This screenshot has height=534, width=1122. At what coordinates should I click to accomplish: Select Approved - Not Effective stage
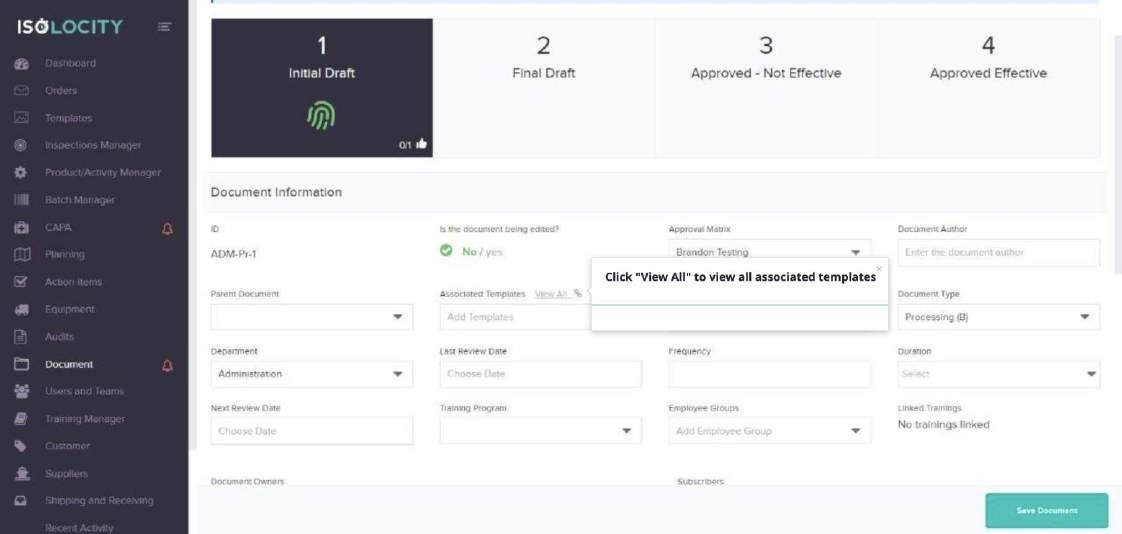point(766,88)
